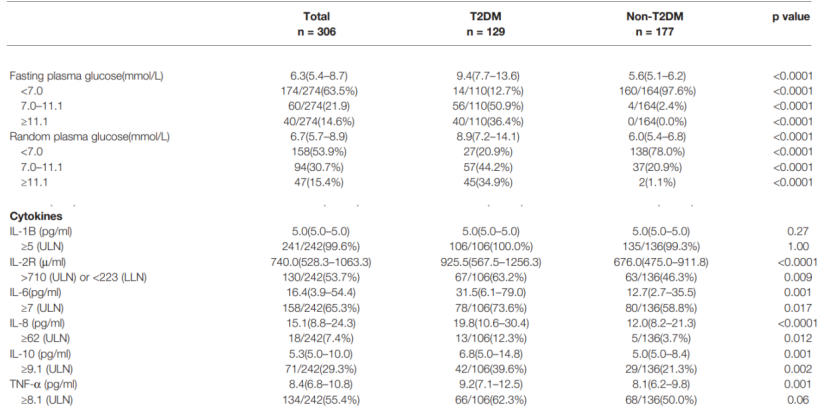Click the 160/164(97.6%) Non-T2DM value

coord(653,91)
